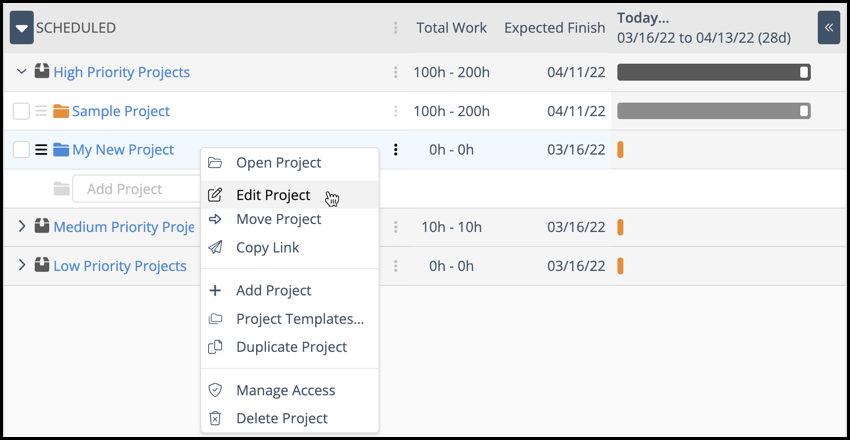Click the High Priority Projects package icon
Image resolution: width=850 pixels, height=440 pixels.
coord(42,72)
